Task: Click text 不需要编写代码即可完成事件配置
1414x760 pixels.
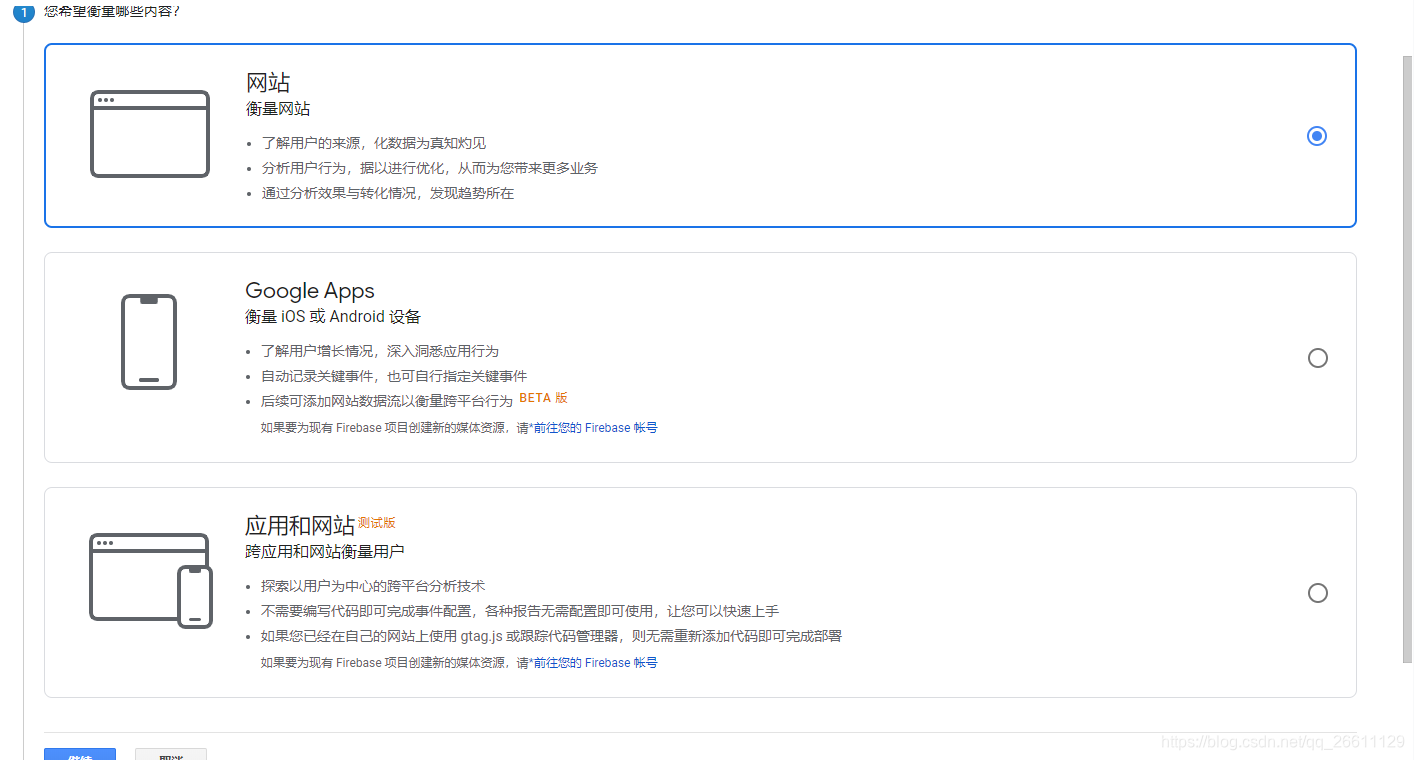Action: [x=366, y=611]
